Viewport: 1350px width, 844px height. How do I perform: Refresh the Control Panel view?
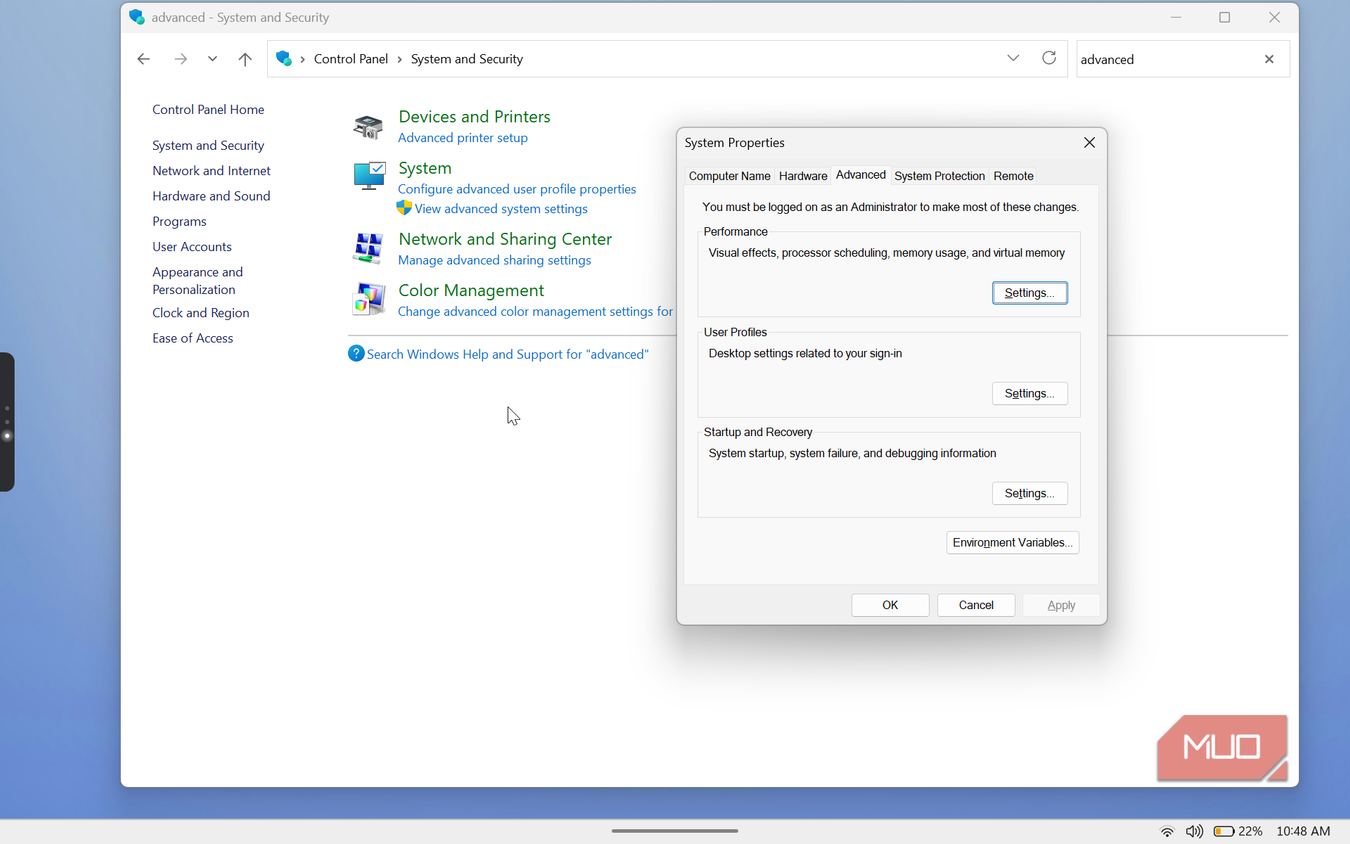1049,58
